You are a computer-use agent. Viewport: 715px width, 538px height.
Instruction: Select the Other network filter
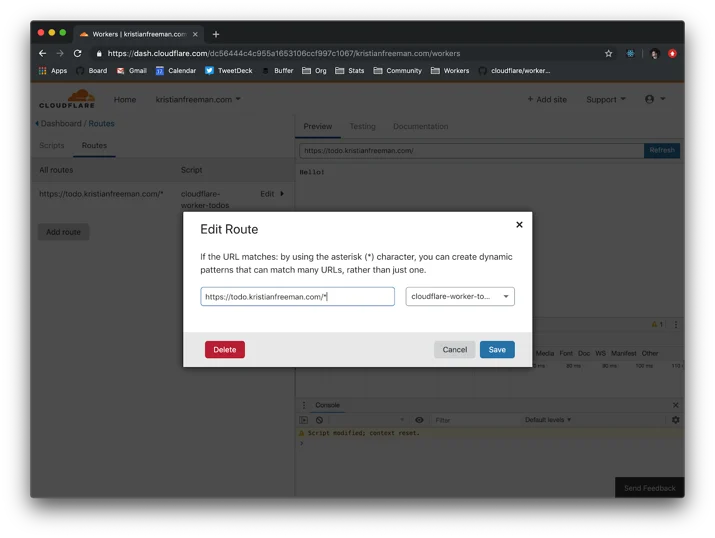pos(650,353)
